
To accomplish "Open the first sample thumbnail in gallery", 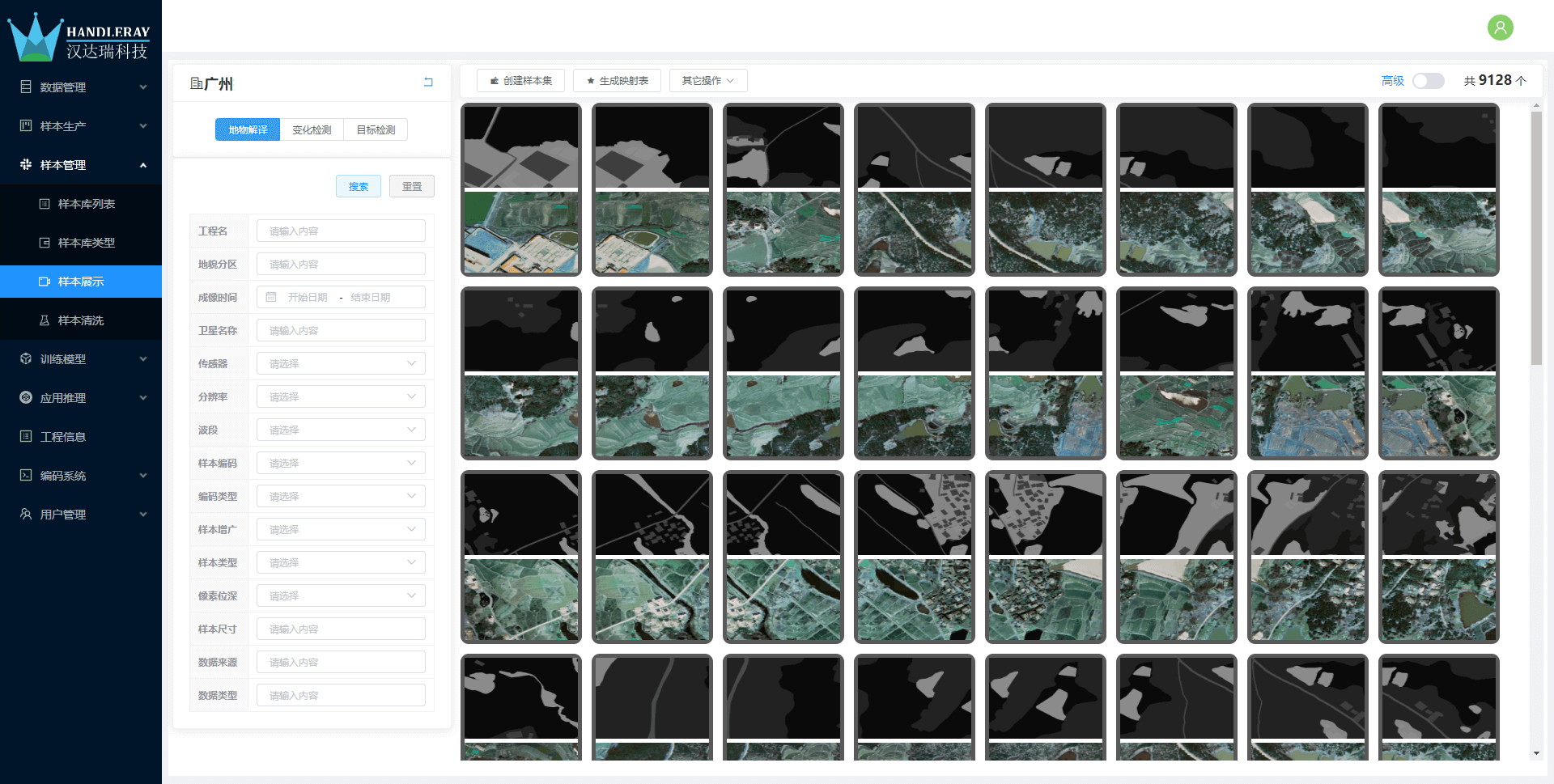I will coord(521,189).
